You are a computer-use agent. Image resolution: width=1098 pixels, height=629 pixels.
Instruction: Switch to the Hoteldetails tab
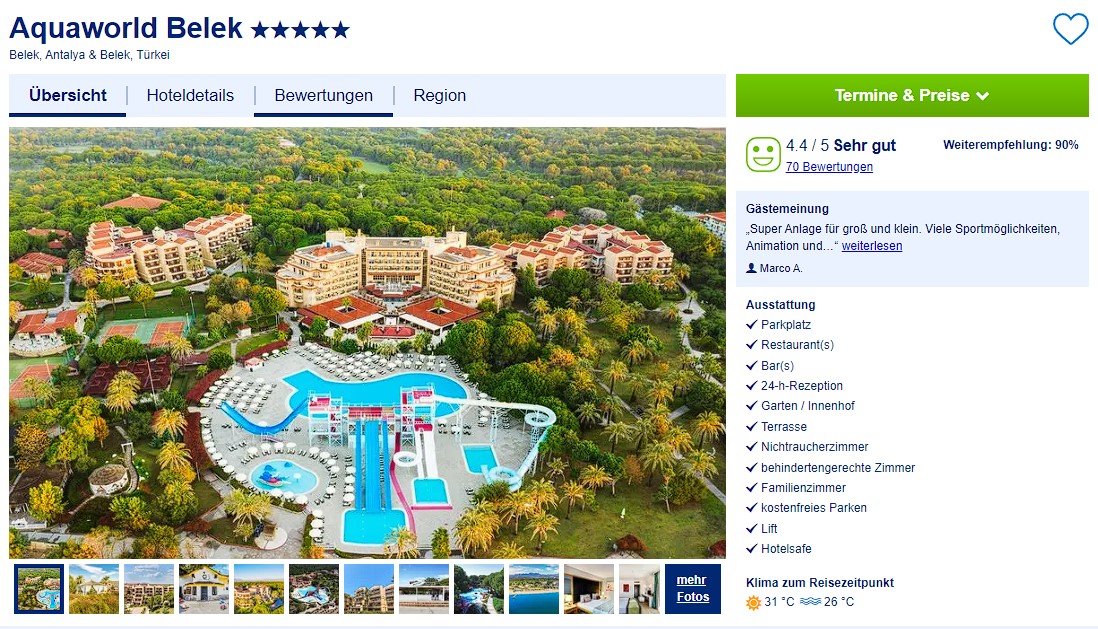coord(190,95)
